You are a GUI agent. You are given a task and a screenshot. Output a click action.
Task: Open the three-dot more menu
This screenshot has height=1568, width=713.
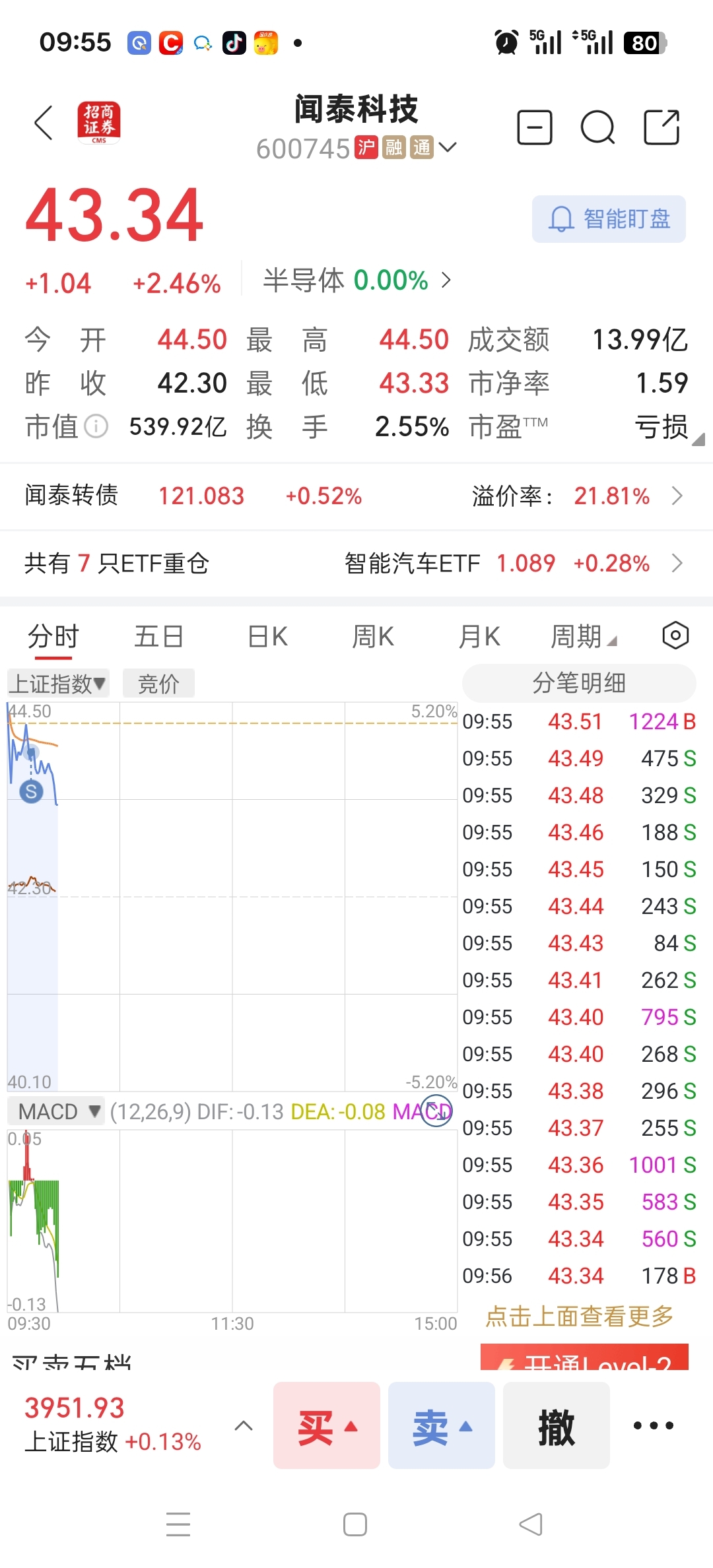tap(654, 1425)
